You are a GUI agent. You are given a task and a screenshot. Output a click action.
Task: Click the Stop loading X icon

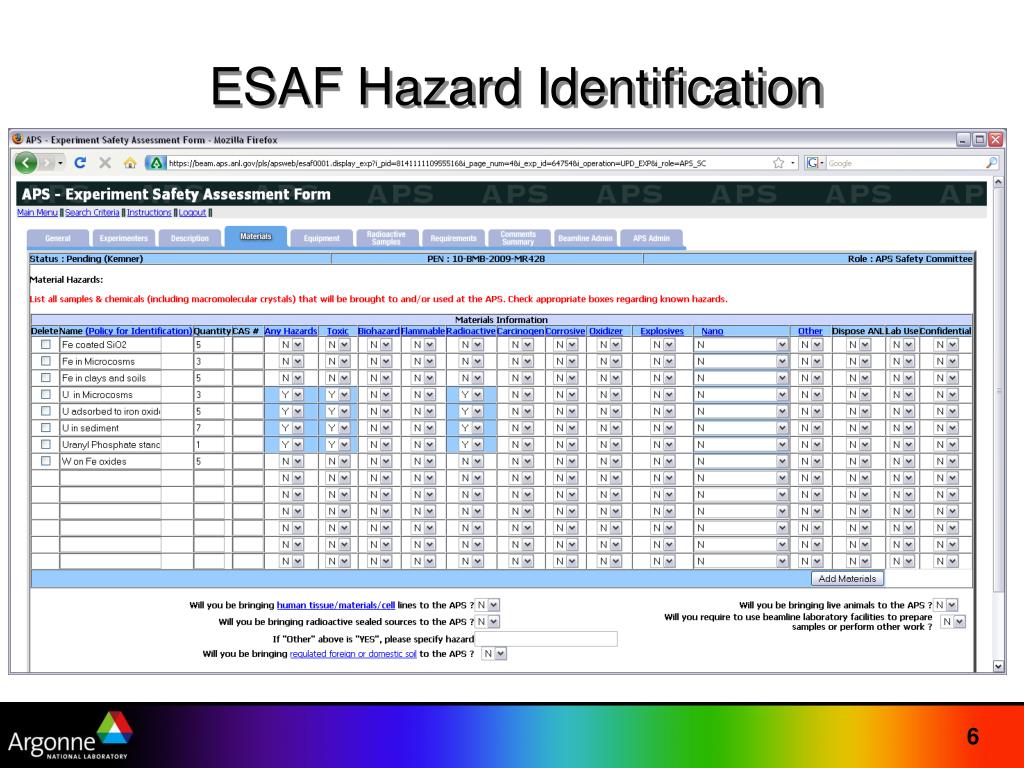point(104,163)
